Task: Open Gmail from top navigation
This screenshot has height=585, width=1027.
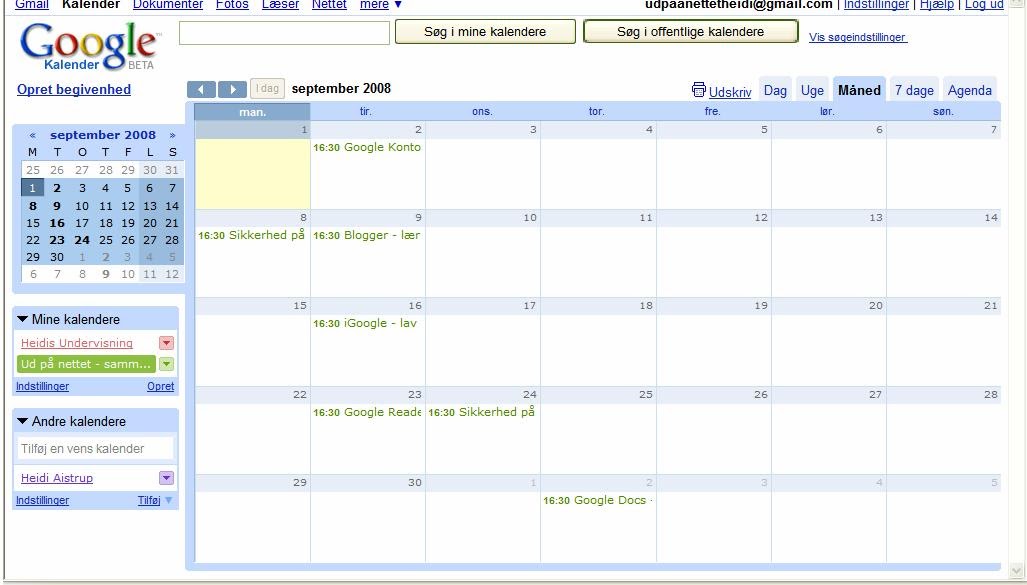Action: tap(31, 5)
